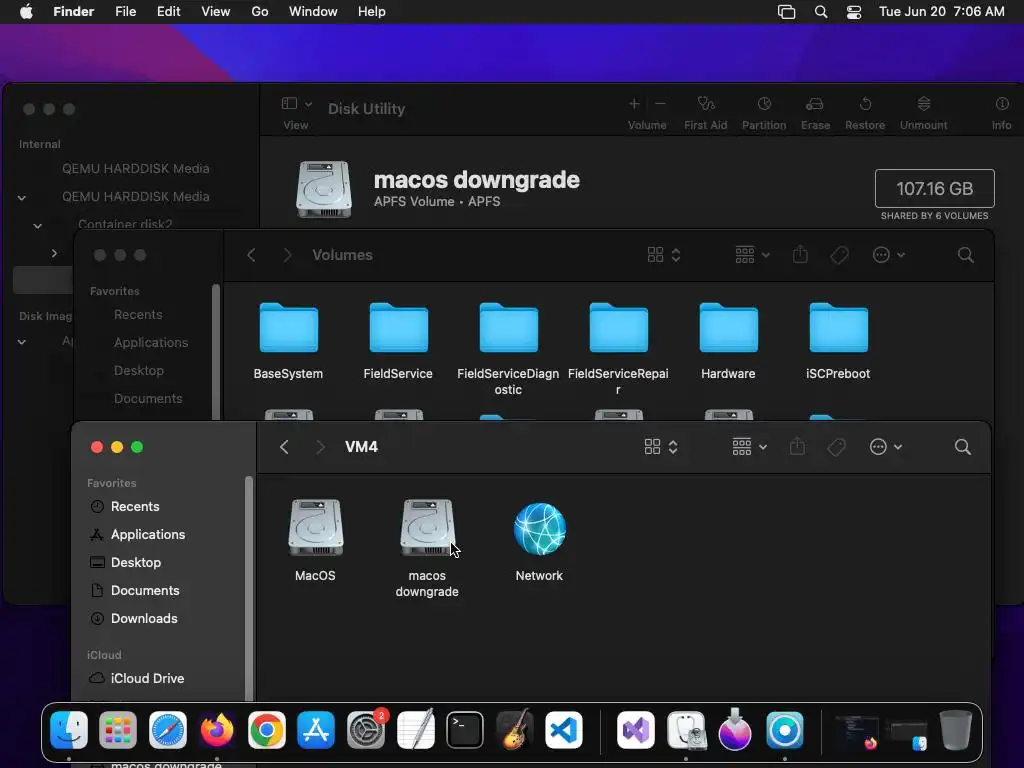Open group-by dropdown in Volumes toolbar

[x=752, y=255]
